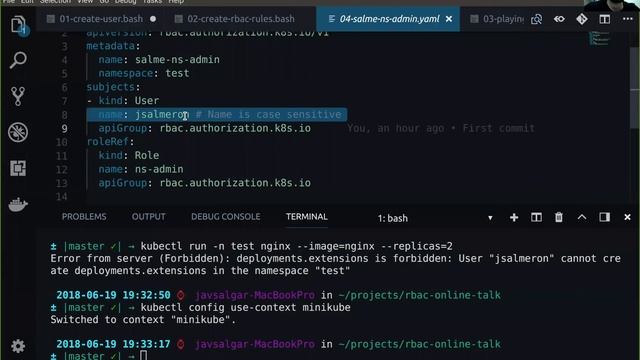
Task: Click the 'You, an hour ago' blame annotation
Action: [441, 129]
